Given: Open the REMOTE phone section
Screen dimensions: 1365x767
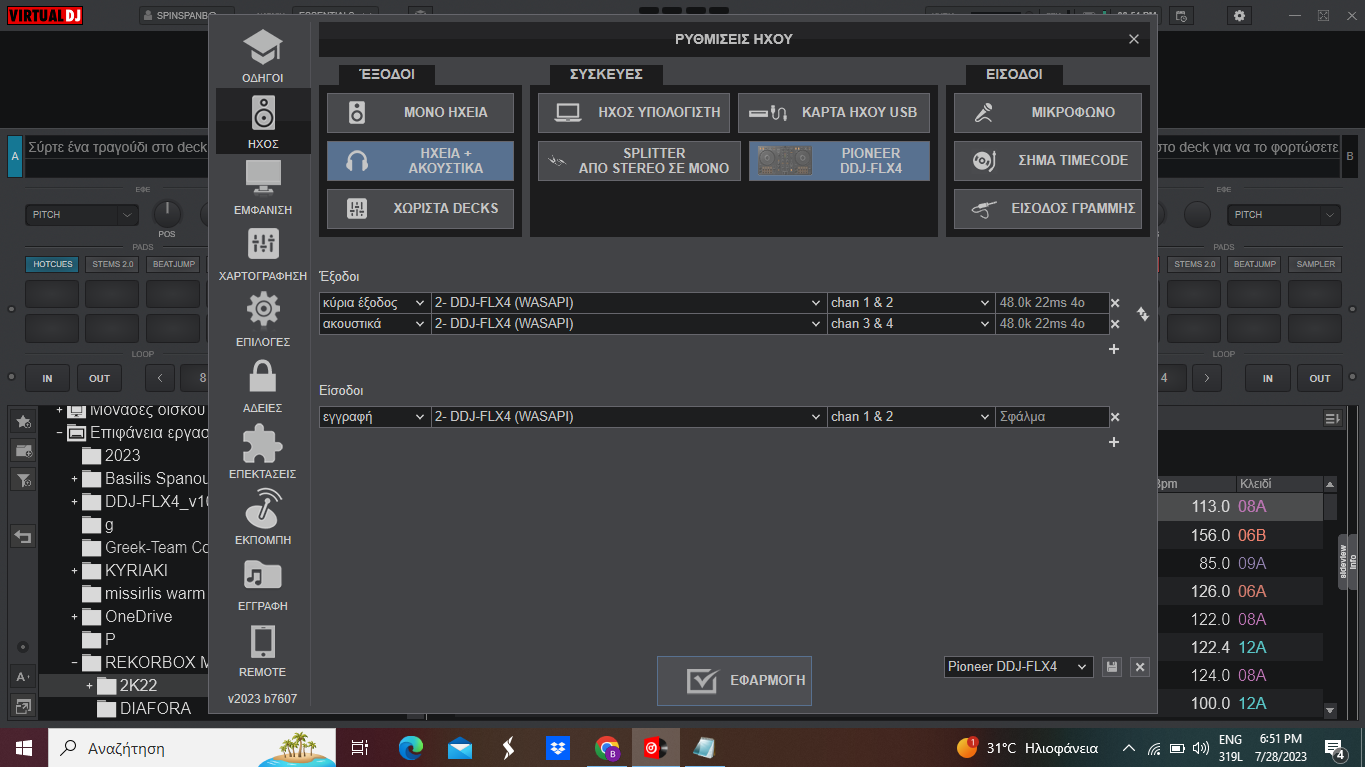Looking at the screenshot, I should [263, 650].
